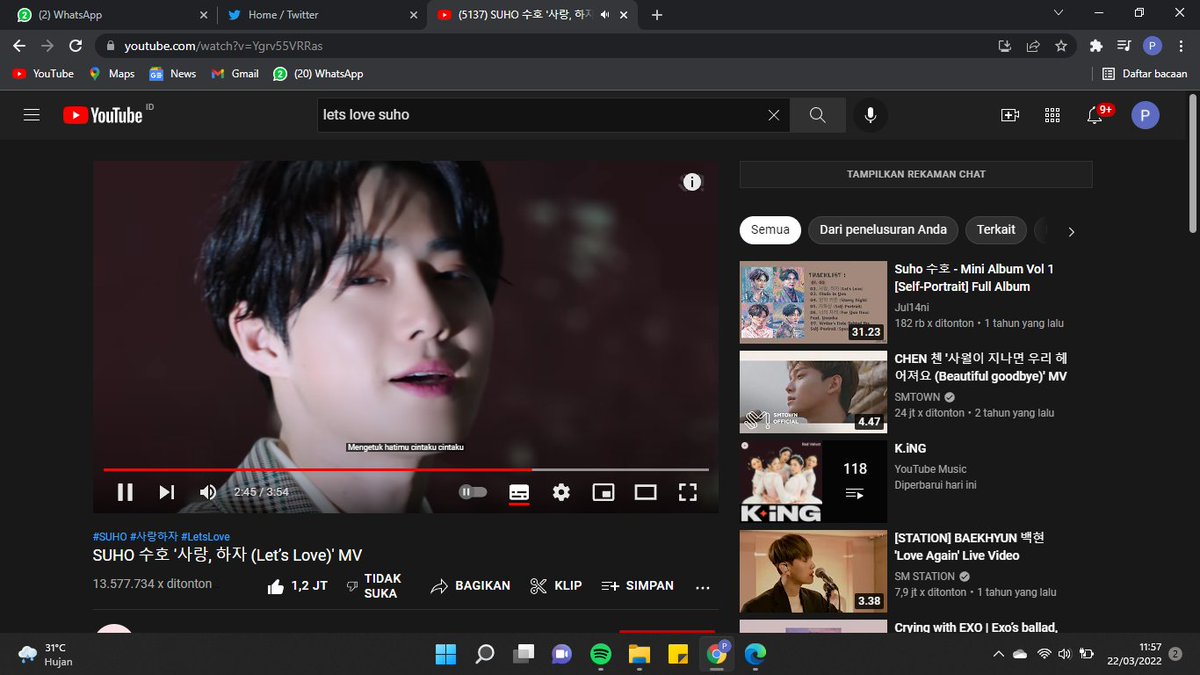1200x675 pixels.
Task: Select 'Dari penelusuran Anda' chip
Action: [x=883, y=230]
